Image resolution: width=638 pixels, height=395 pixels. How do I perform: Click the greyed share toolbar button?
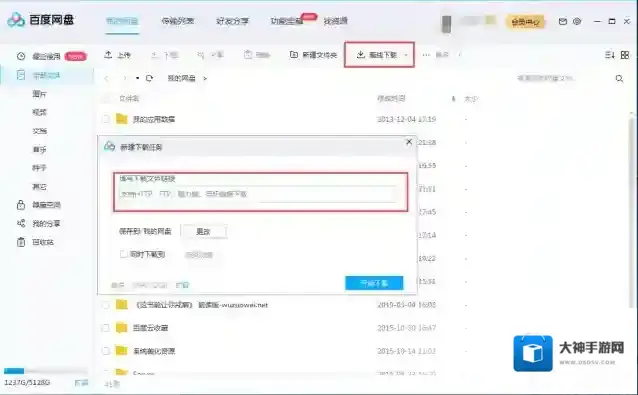210,55
